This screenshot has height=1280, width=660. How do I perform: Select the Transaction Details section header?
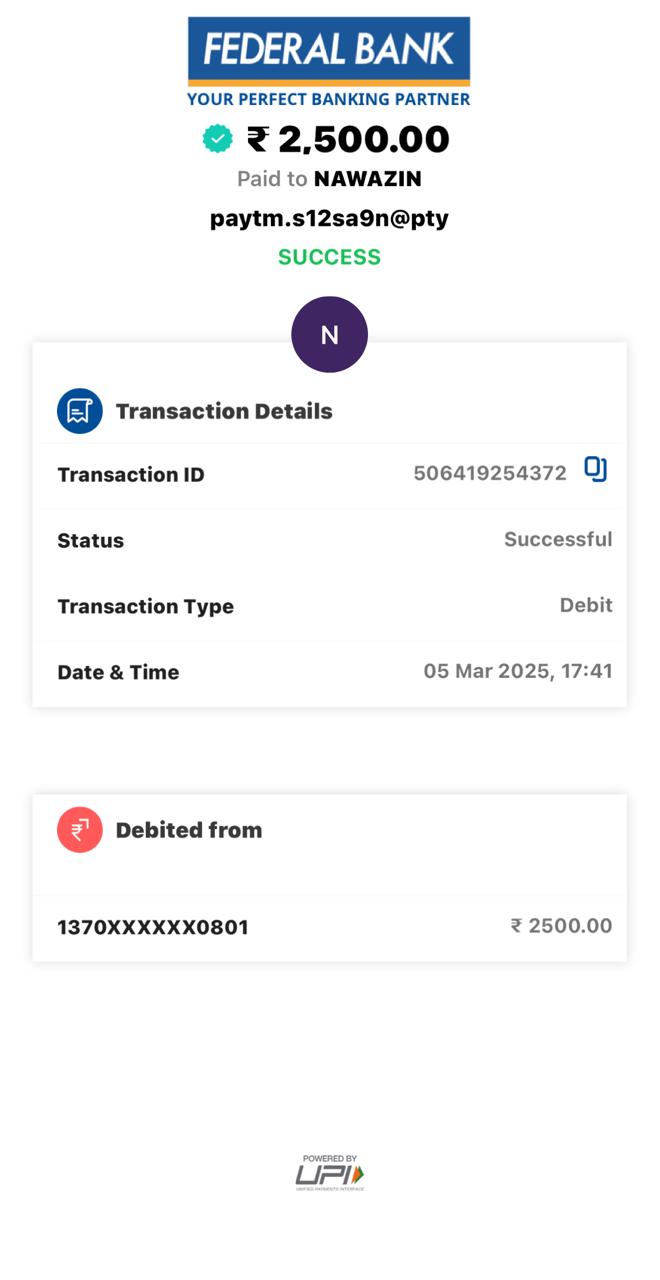pyautogui.click(x=224, y=411)
